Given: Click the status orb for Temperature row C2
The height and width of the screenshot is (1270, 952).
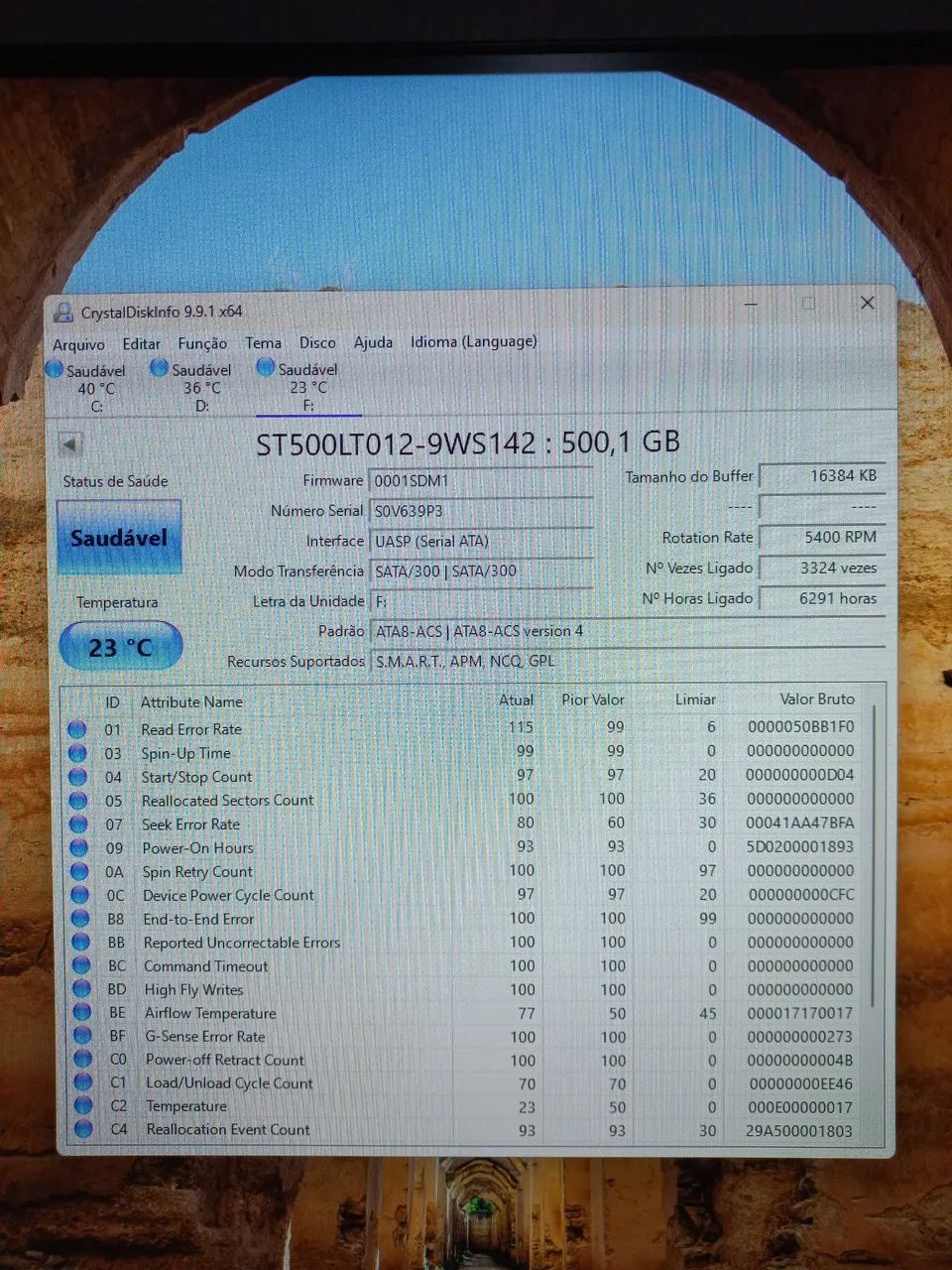Looking at the screenshot, I should (x=84, y=1106).
